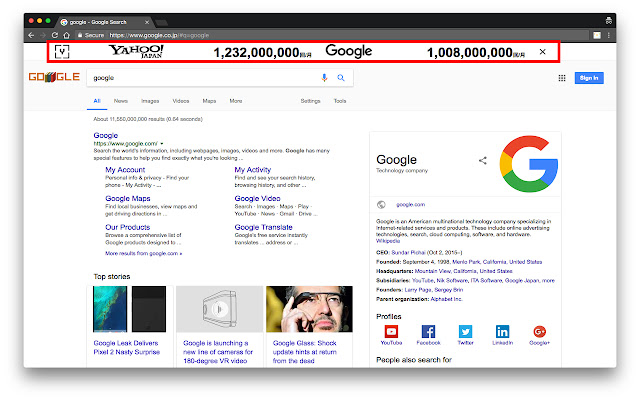Open the Wikipedia source link
This screenshot has width=640, height=400.
(388, 241)
